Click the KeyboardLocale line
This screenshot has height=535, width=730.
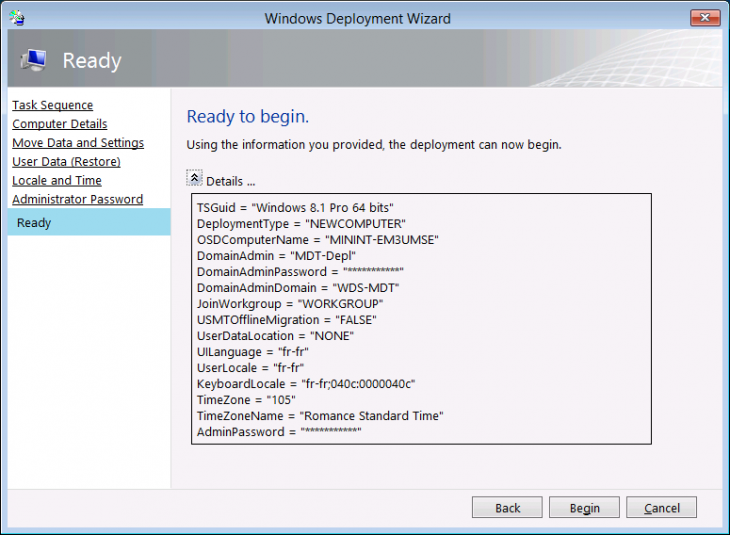(306, 384)
